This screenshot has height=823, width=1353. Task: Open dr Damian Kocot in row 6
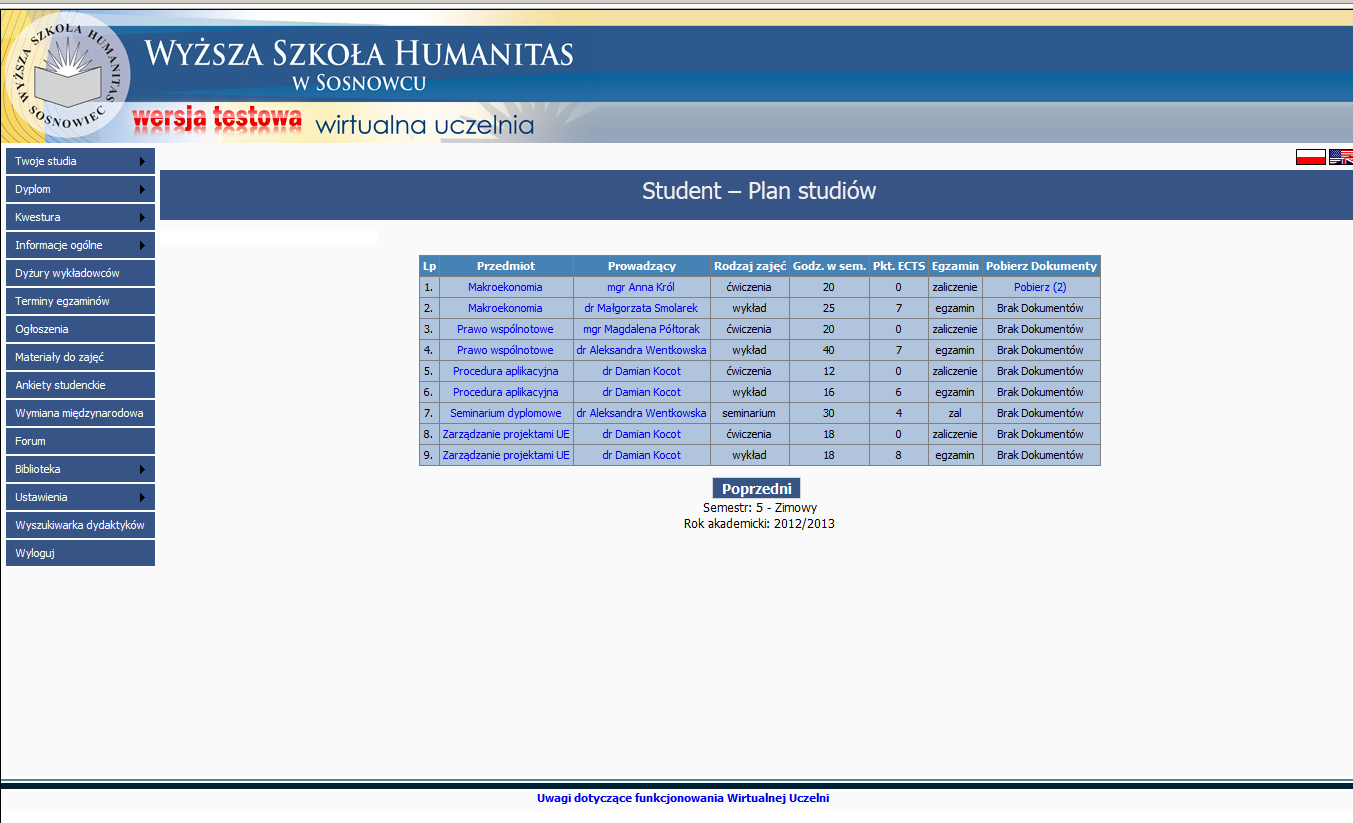coord(641,392)
